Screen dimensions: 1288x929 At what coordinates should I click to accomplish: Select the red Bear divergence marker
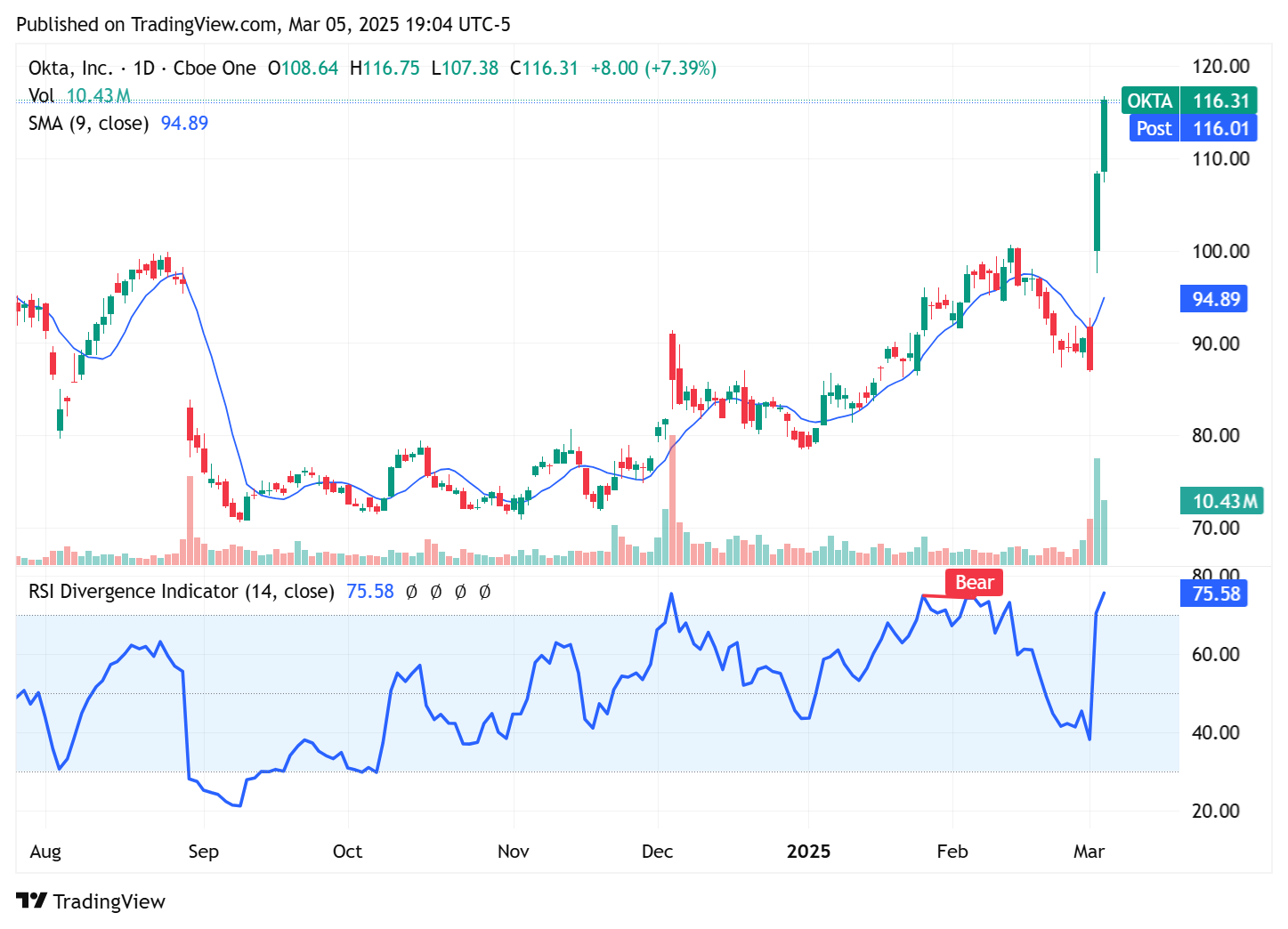point(973,582)
